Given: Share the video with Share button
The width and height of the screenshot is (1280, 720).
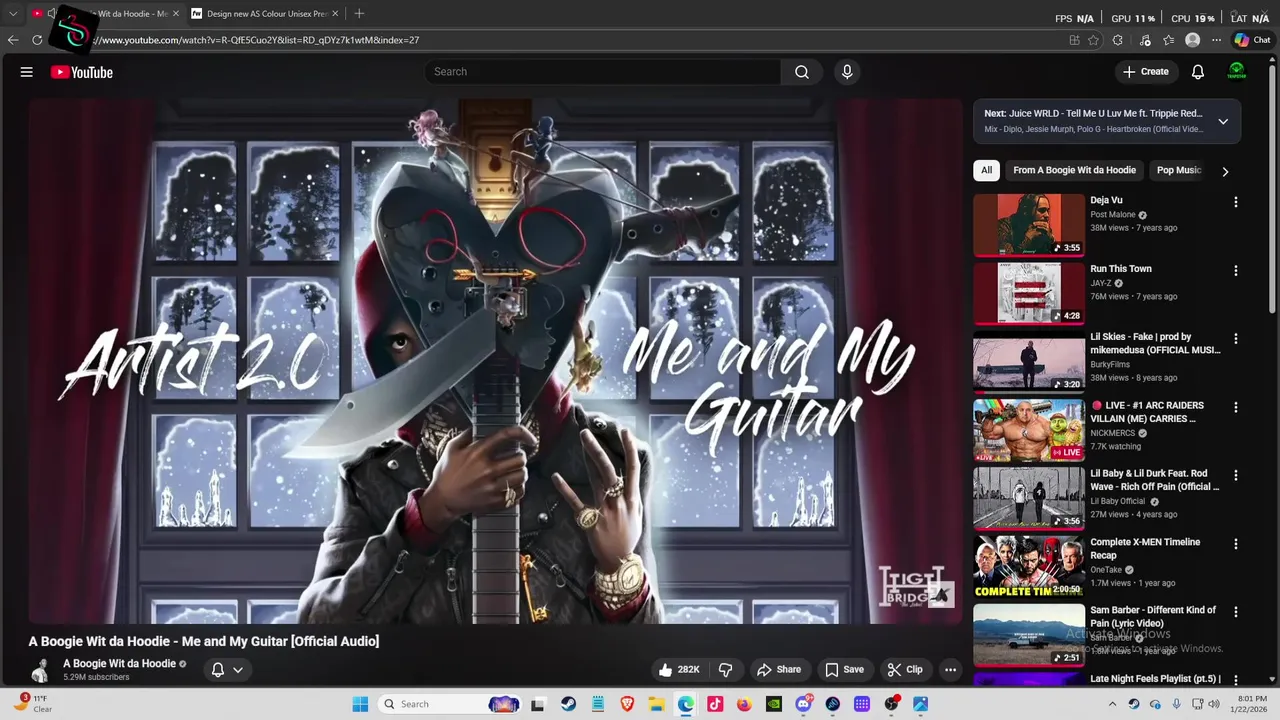Looking at the screenshot, I should [x=779, y=669].
